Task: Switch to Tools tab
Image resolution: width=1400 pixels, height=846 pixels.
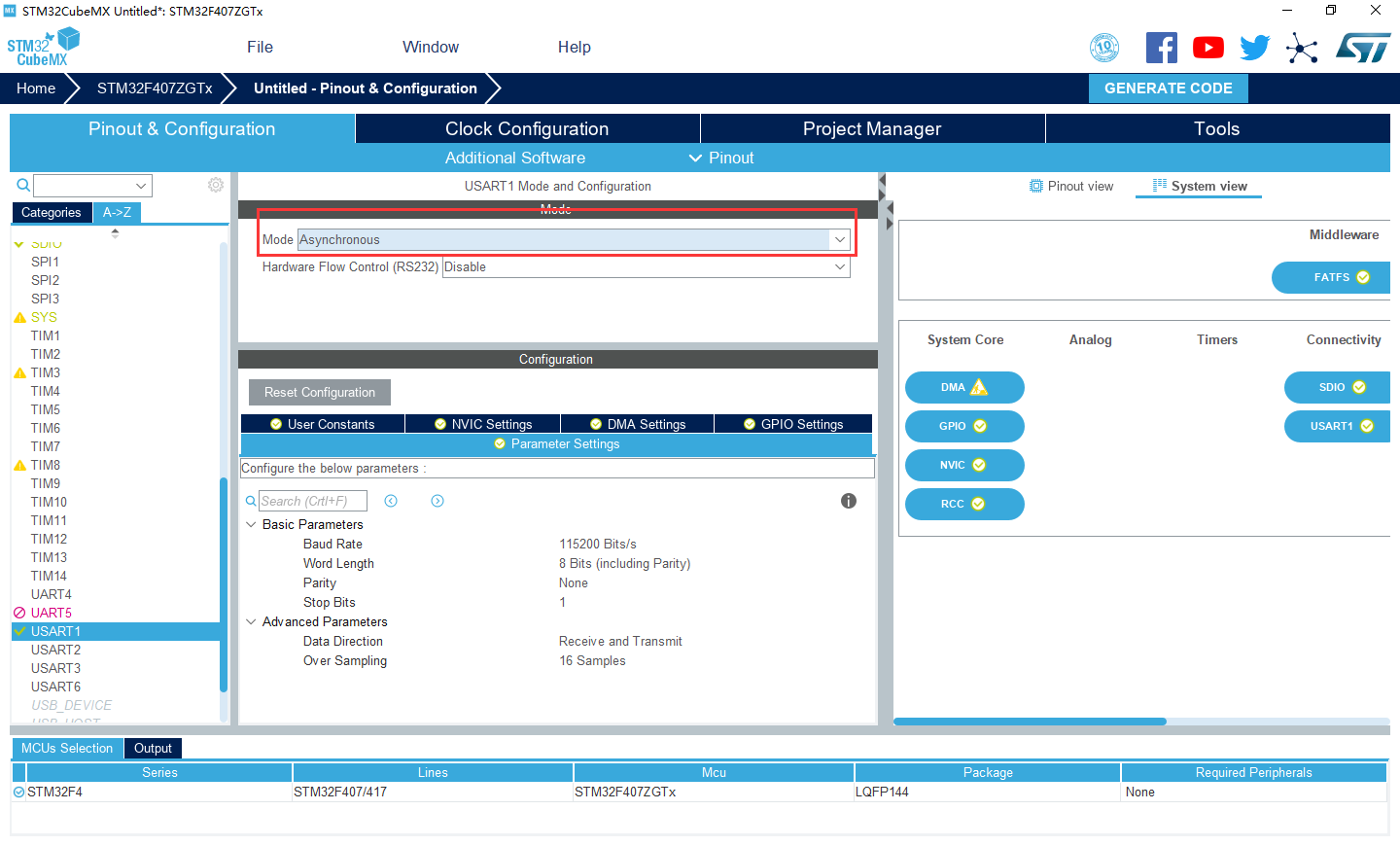Action: pos(1217,128)
